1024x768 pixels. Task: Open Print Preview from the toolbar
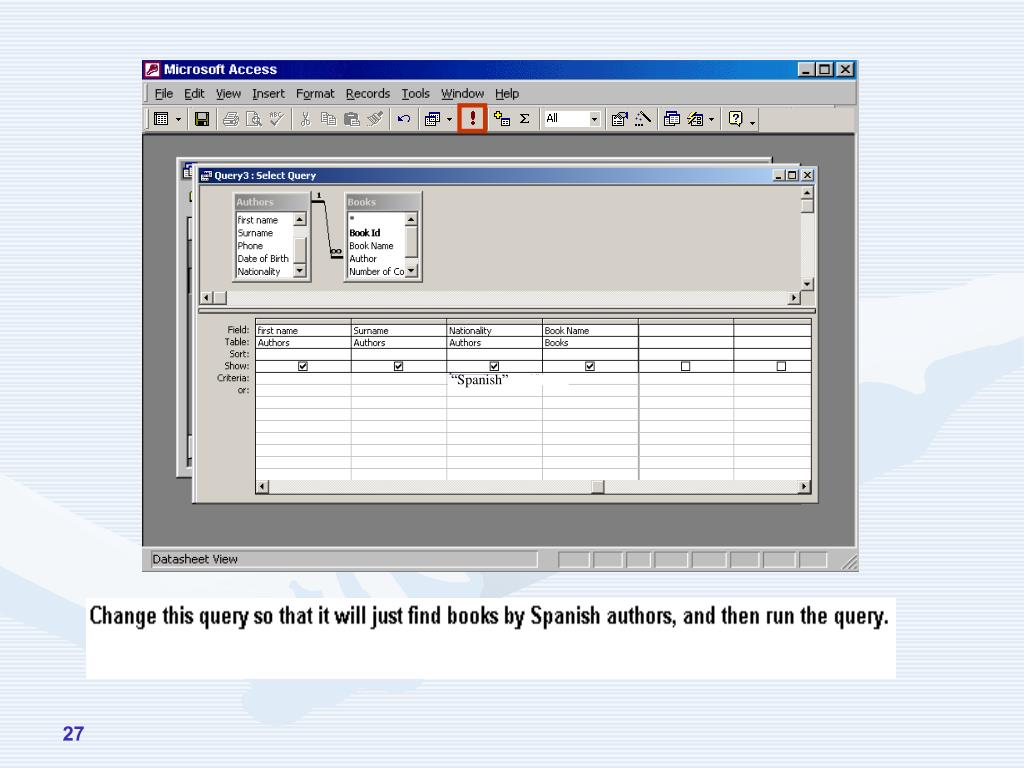[253, 119]
